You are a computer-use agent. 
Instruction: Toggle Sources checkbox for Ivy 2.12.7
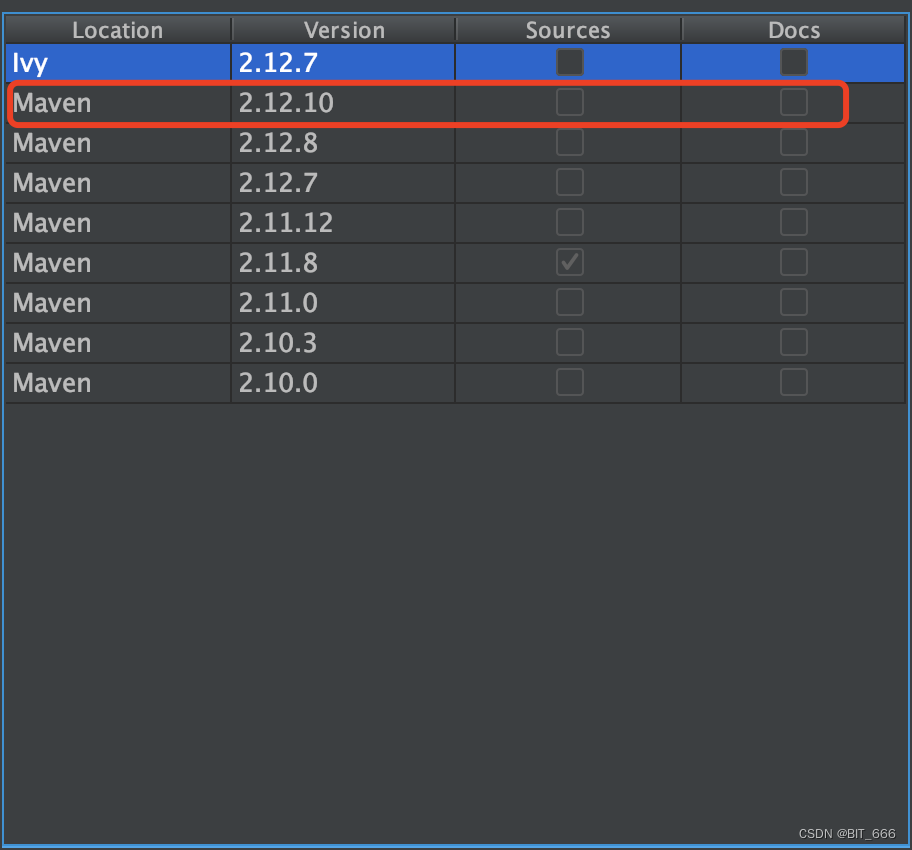pos(569,62)
